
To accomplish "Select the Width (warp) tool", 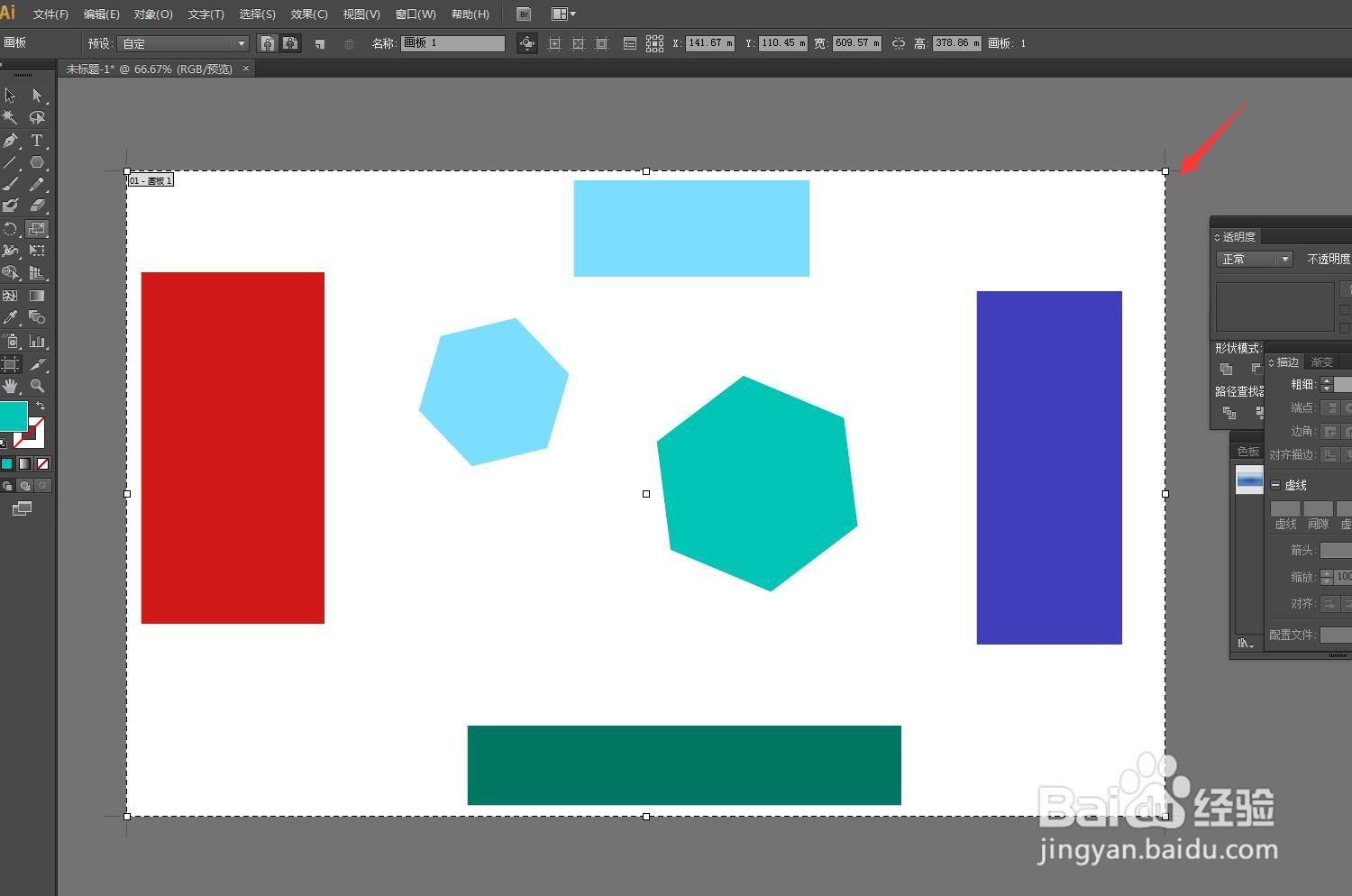I will coord(11,251).
